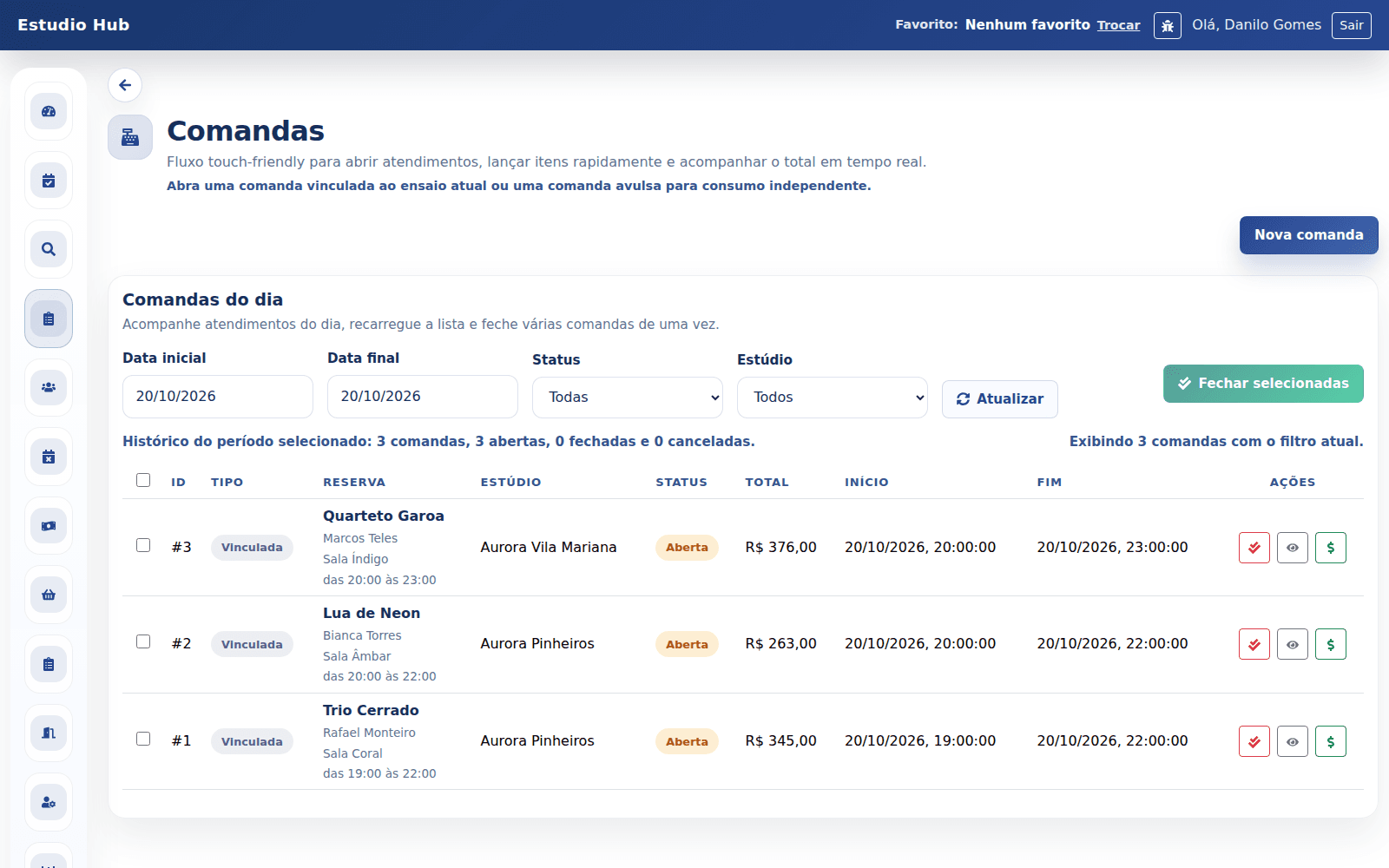
Task: Click Aurora Vila Mariana studio cell
Action: click(x=549, y=548)
